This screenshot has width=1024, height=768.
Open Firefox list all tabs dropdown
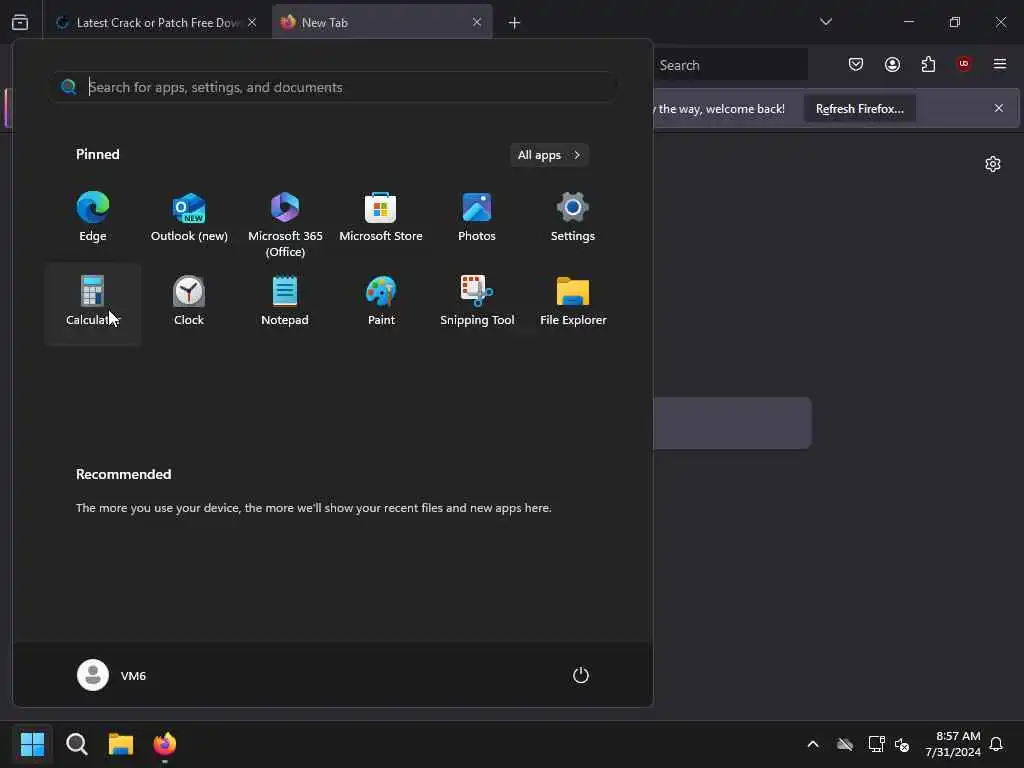[826, 22]
